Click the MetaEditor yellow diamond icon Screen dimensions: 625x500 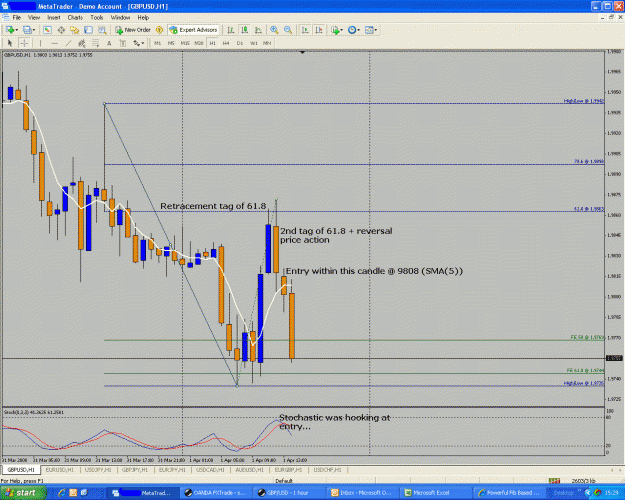pyautogui.click(x=159, y=30)
